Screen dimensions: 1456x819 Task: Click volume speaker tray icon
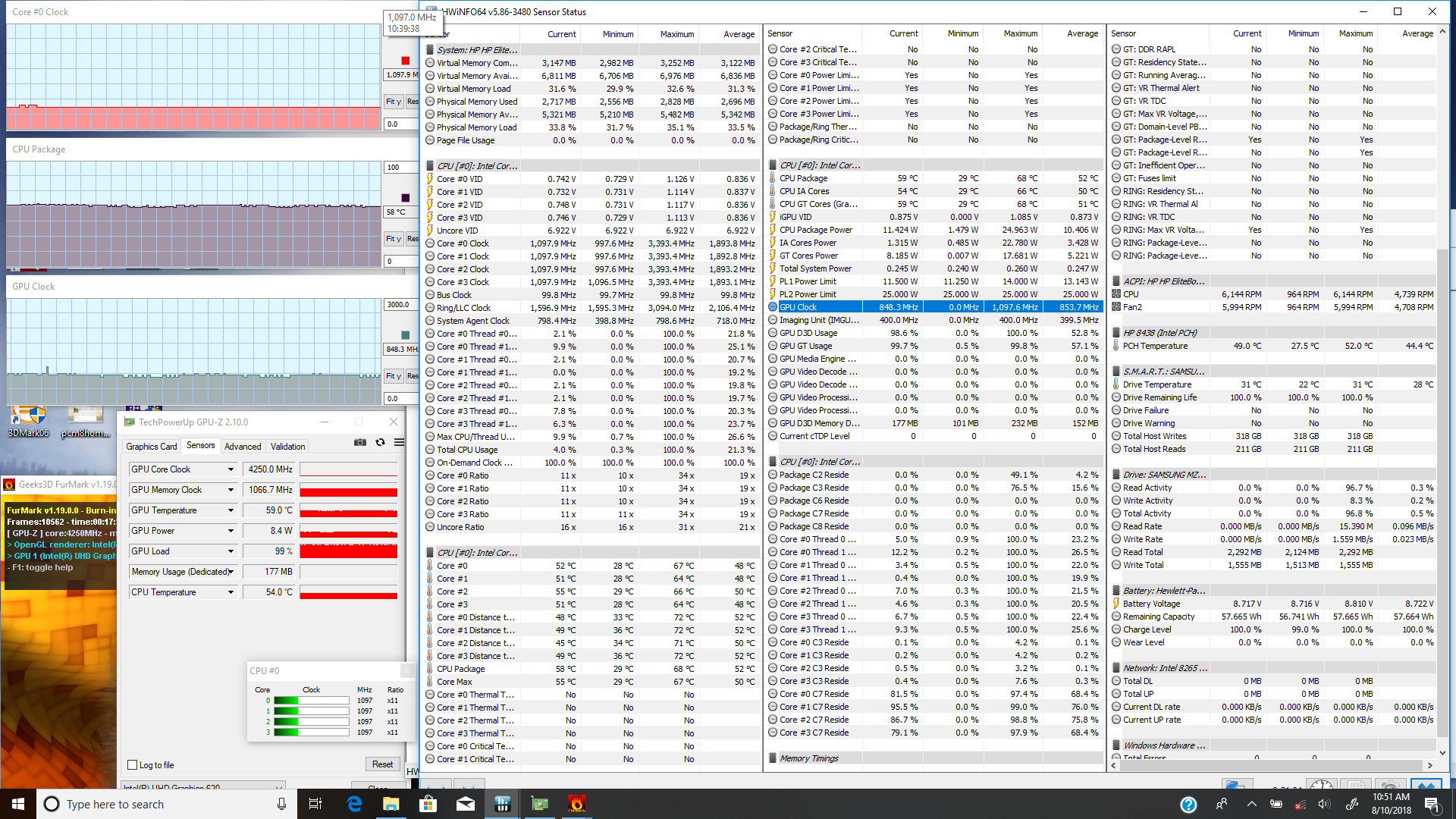coord(1324,804)
